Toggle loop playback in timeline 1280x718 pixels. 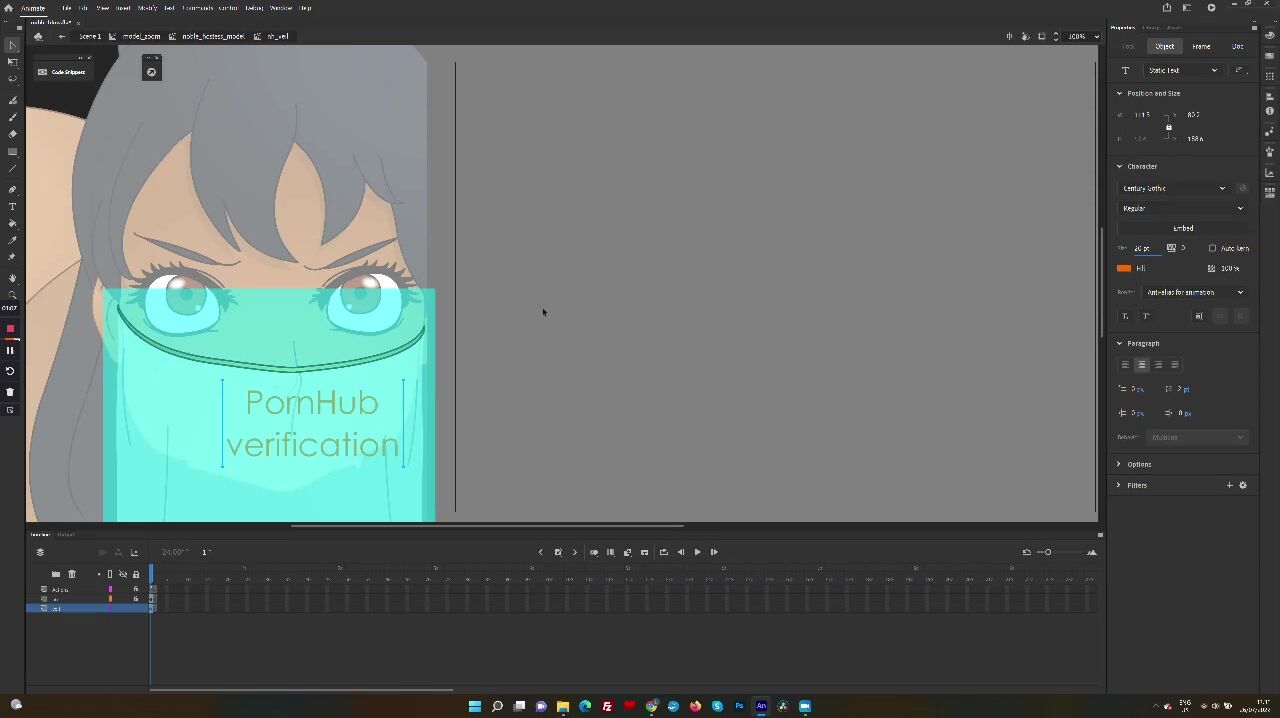point(663,552)
